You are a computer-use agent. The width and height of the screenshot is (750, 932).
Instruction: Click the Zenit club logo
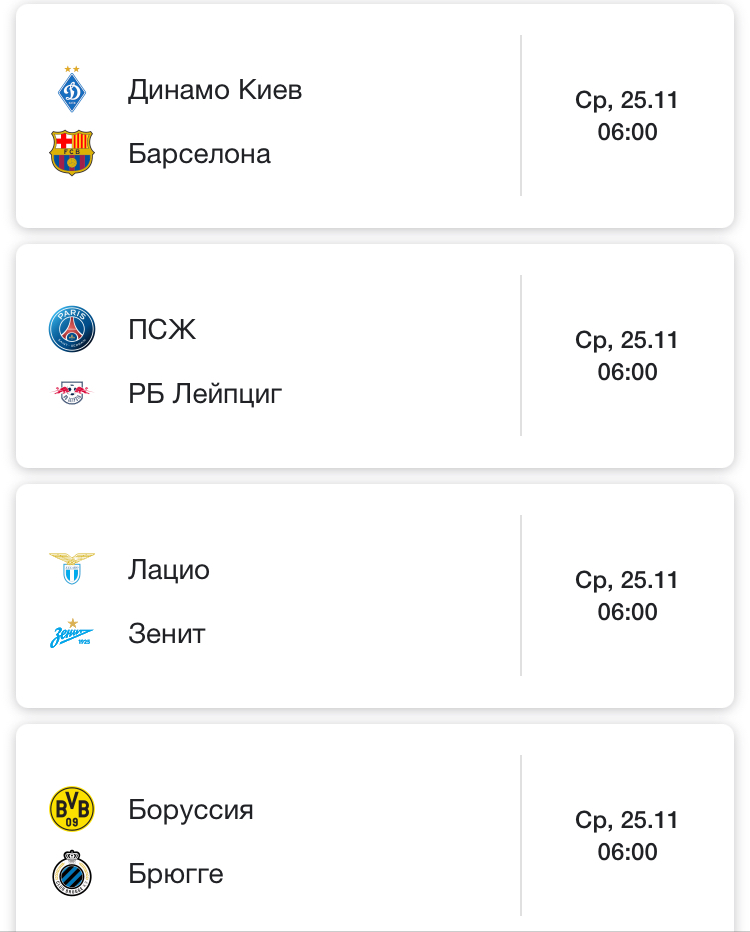tap(72, 633)
